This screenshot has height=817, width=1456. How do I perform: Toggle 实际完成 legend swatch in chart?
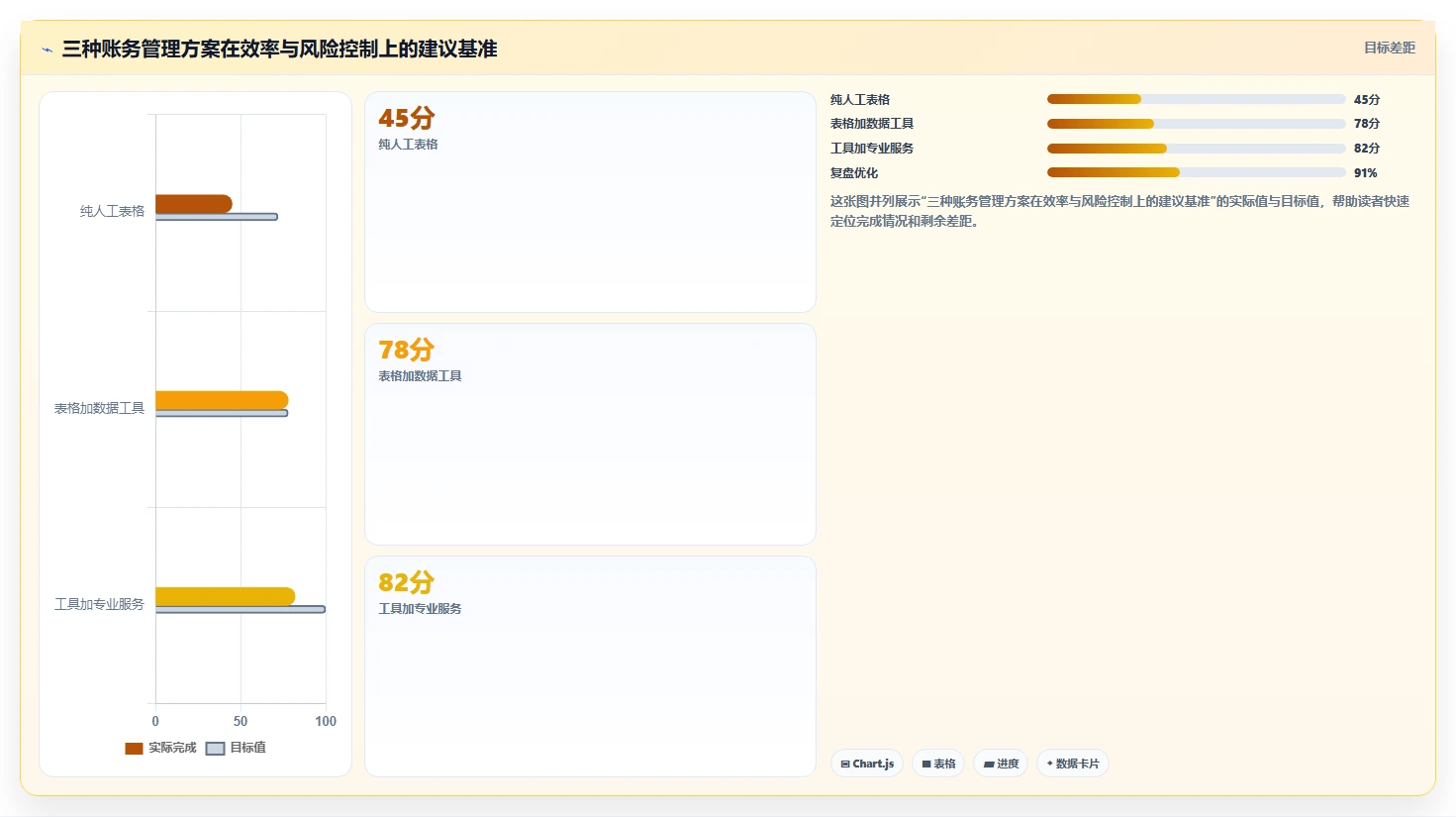[134, 749]
